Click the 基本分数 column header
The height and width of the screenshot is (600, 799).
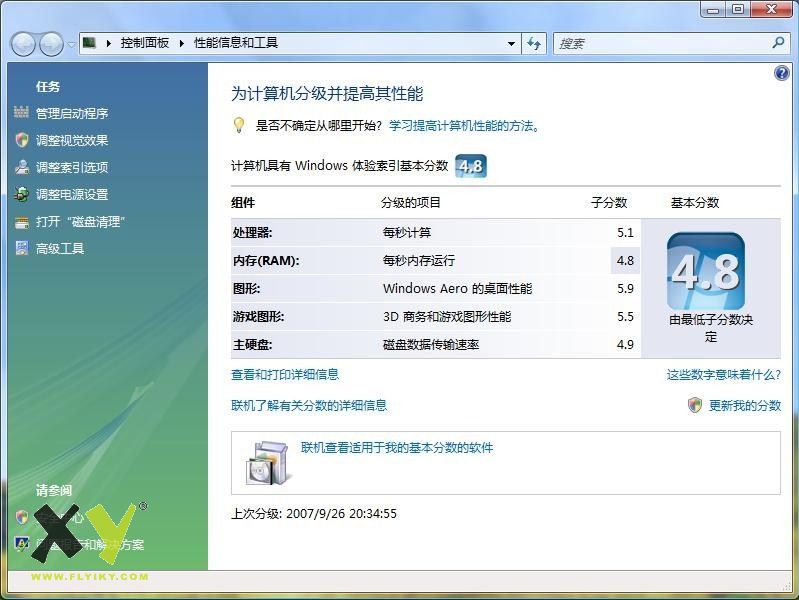[x=695, y=203]
